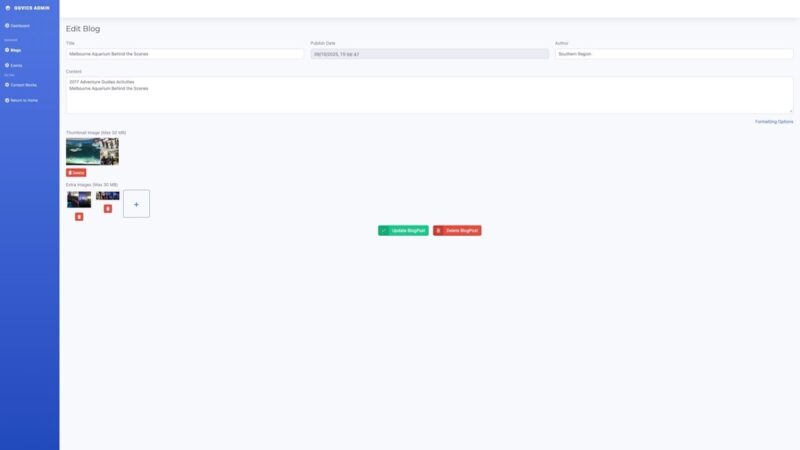The width and height of the screenshot is (800, 450).
Task: Click the Title input field
Action: [185, 54]
